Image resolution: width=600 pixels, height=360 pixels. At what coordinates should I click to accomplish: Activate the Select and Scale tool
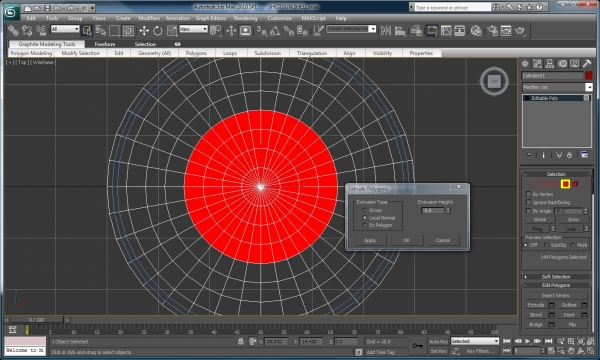coord(172,30)
